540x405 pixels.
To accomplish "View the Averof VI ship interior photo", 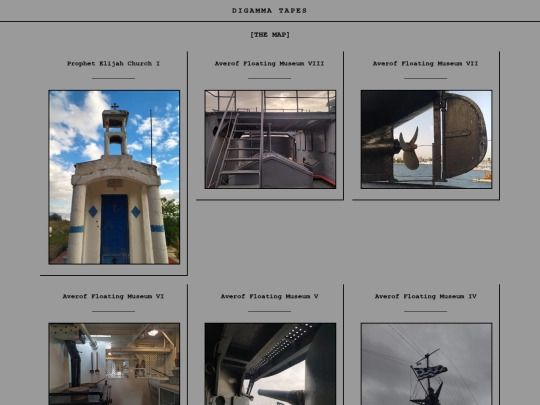I will (x=114, y=364).
